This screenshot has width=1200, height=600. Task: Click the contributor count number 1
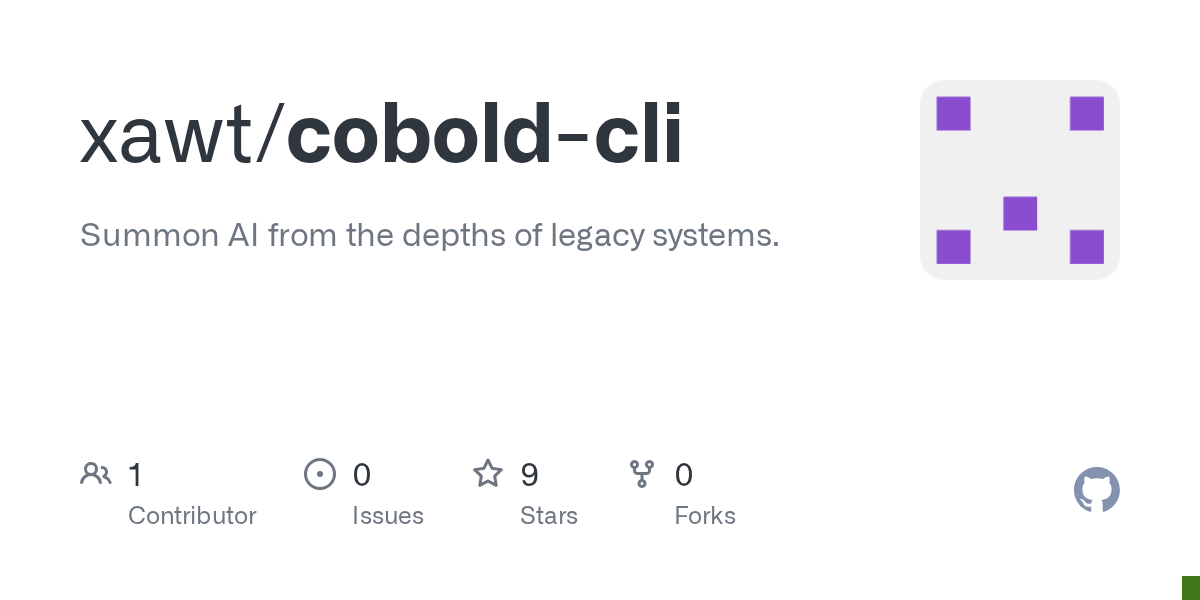click(x=135, y=474)
